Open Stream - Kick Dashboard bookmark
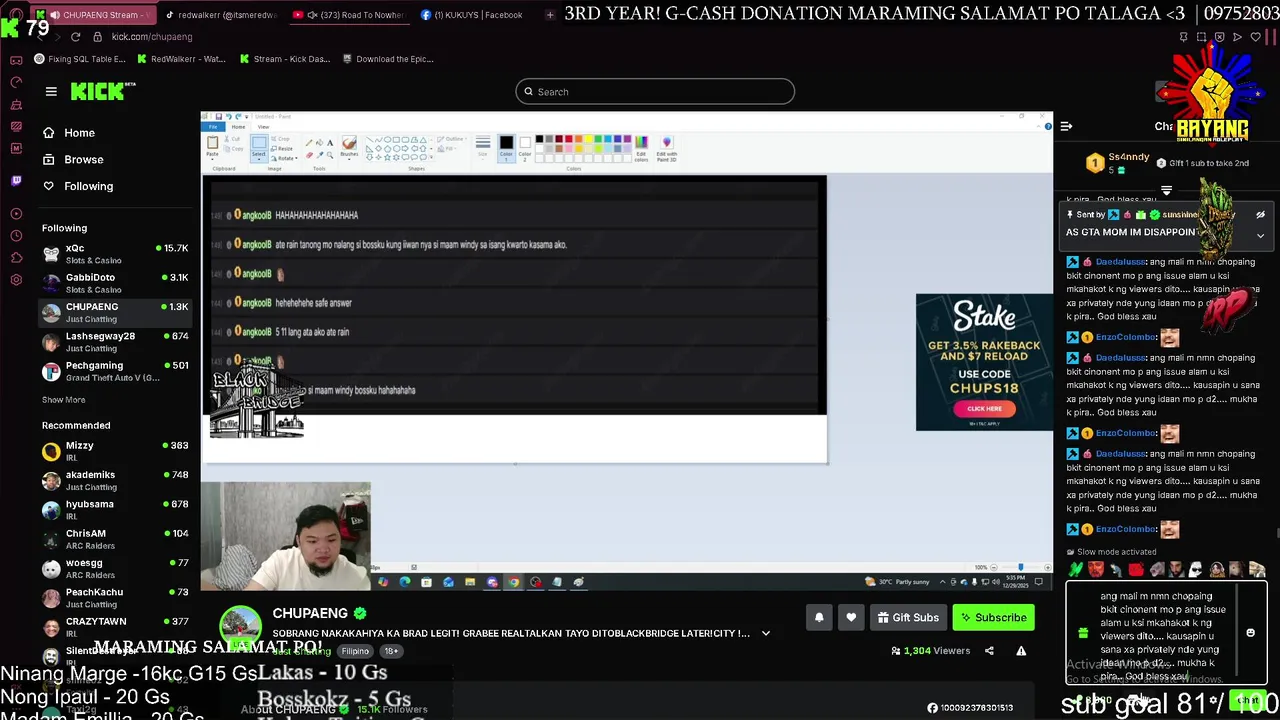Viewport: 1280px width, 720px height. coord(285,59)
